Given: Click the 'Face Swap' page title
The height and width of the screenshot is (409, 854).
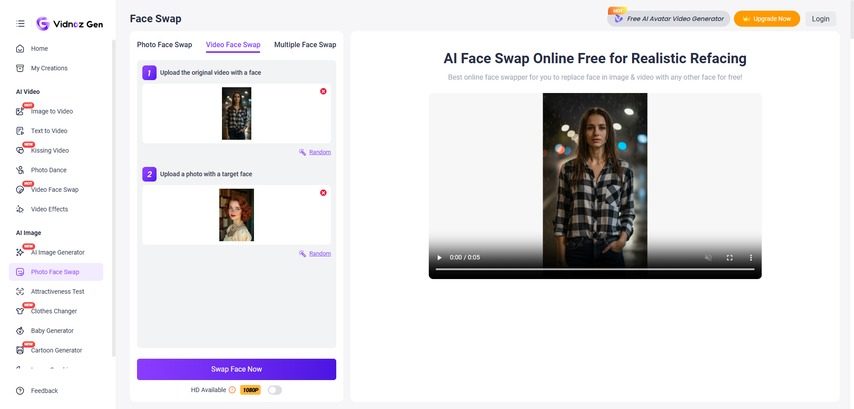Looking at the screenshot, I should coord(156,19).
